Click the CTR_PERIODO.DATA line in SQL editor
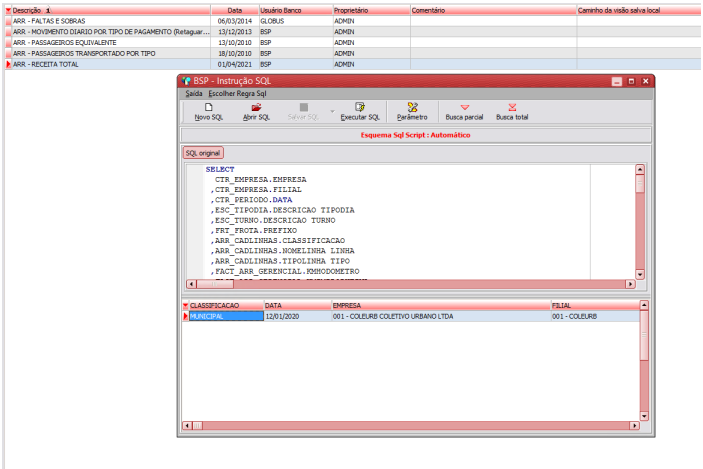This screenshot has height=469, width=703. click(x=252, y=200)
